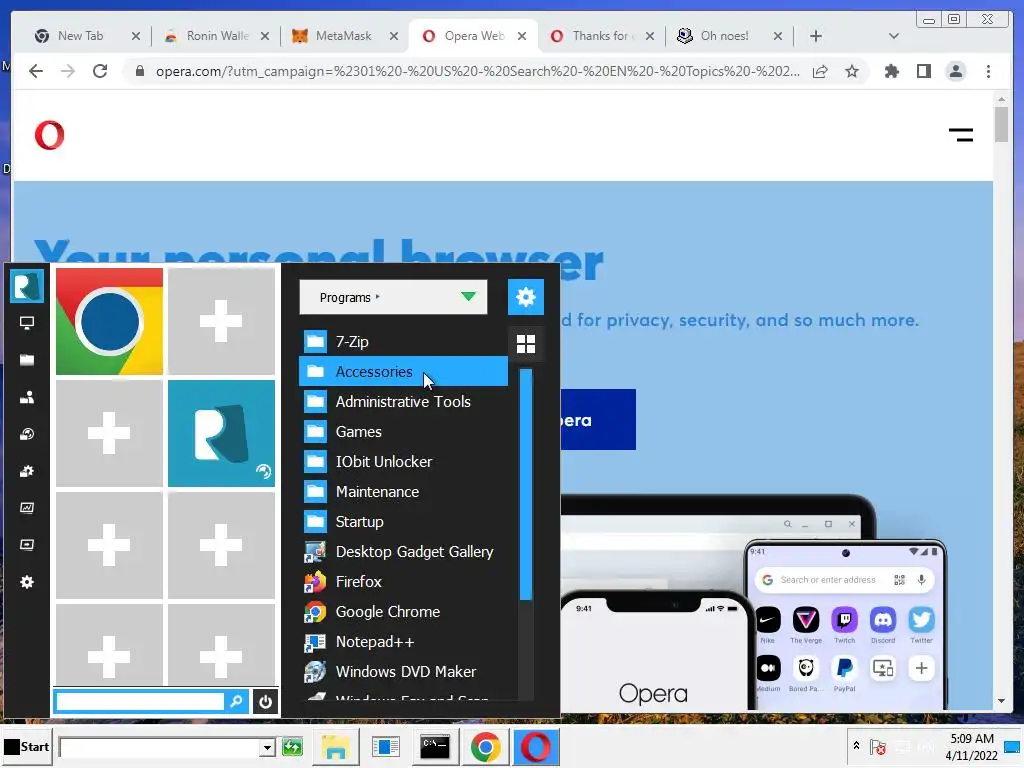Open command prompt on taskbar
The image size is (1024, 768).
tap(435, 747)
